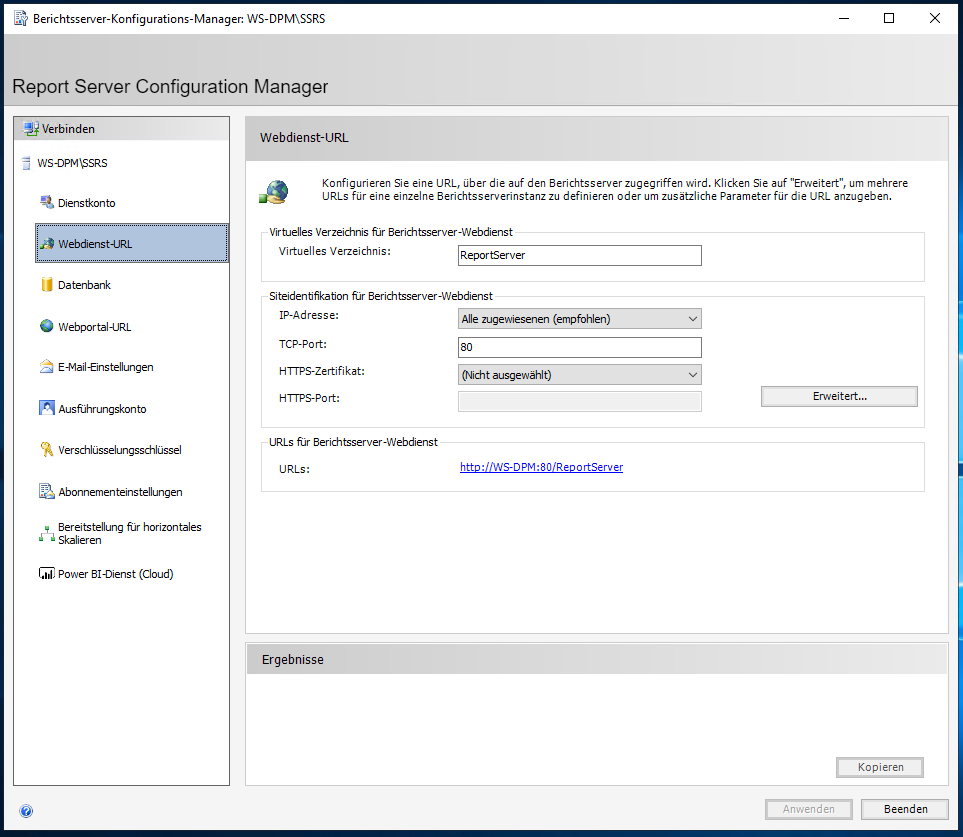Maximize the Konfigurations-Manager window

click(x=889, y=18)
